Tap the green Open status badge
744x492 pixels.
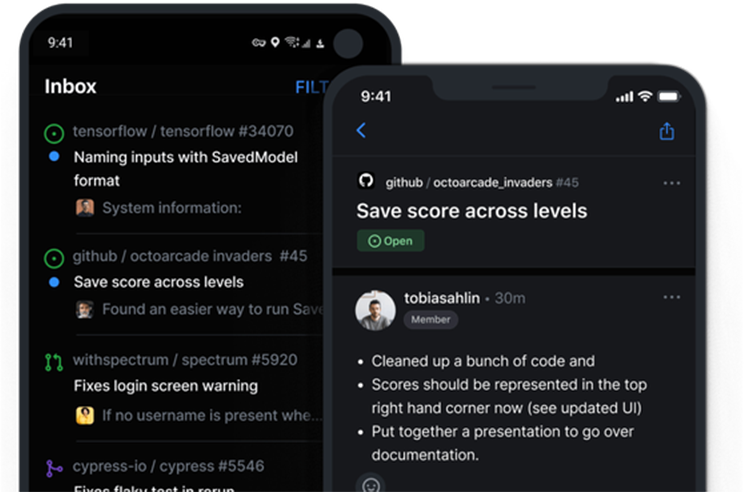pyautogui.click(x=391, y=241)
